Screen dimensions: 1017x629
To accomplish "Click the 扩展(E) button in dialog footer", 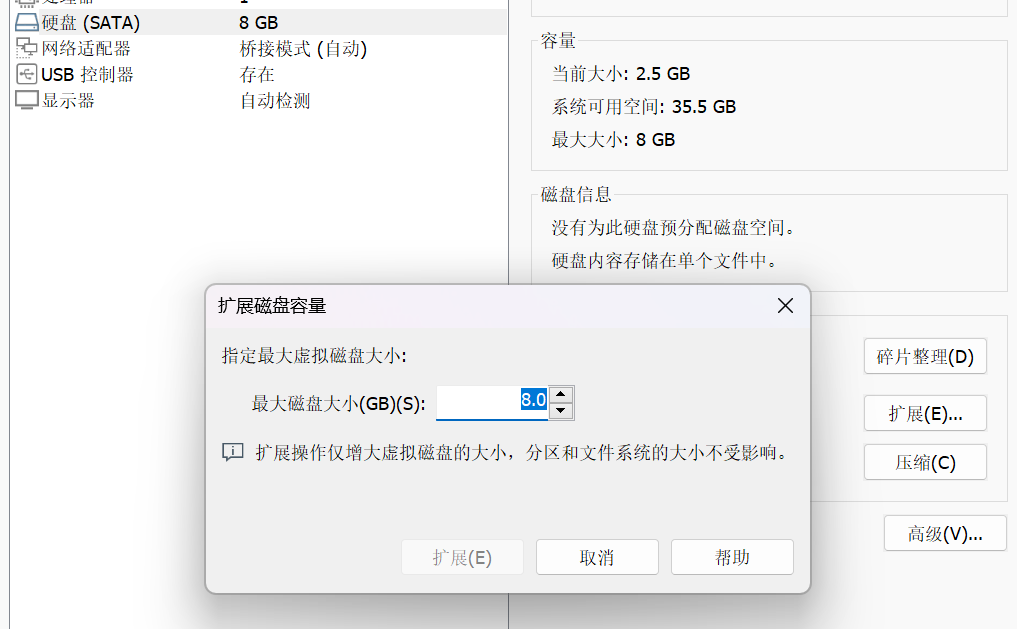I will (462, 557).
